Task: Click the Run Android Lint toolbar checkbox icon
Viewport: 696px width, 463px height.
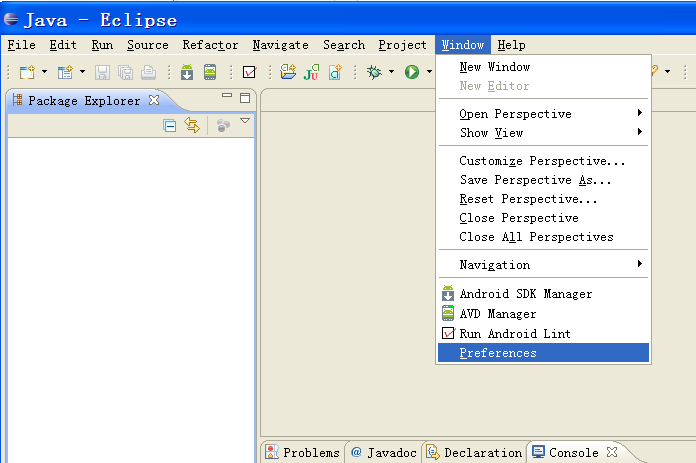Action: click(250, 72)
